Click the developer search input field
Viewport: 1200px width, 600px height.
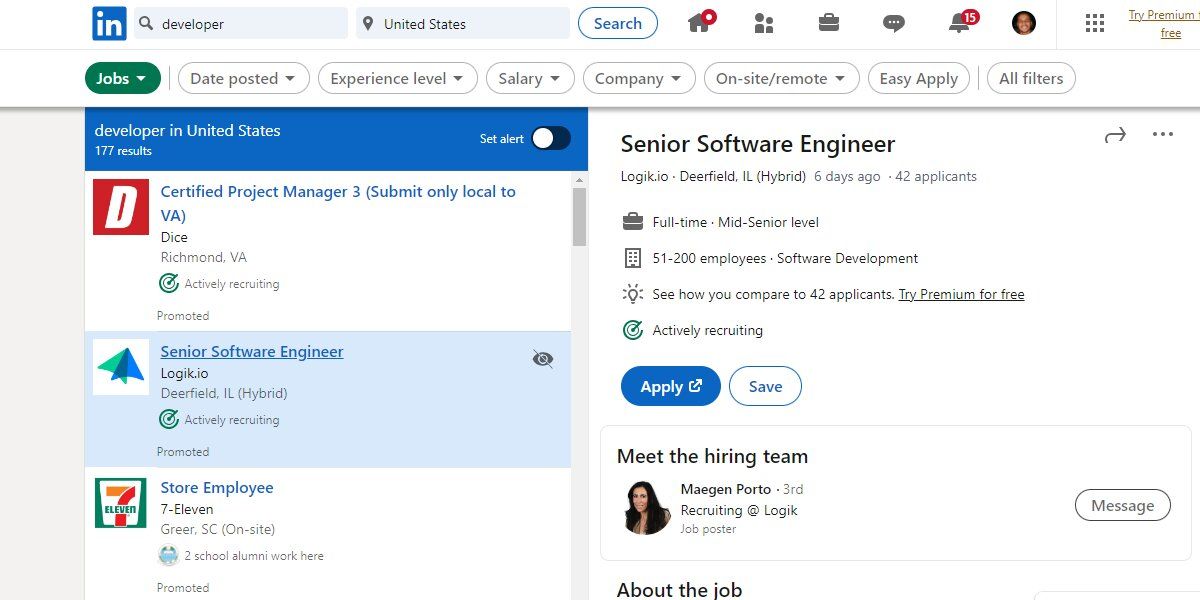pyautogui.click(x=240, y=23)
